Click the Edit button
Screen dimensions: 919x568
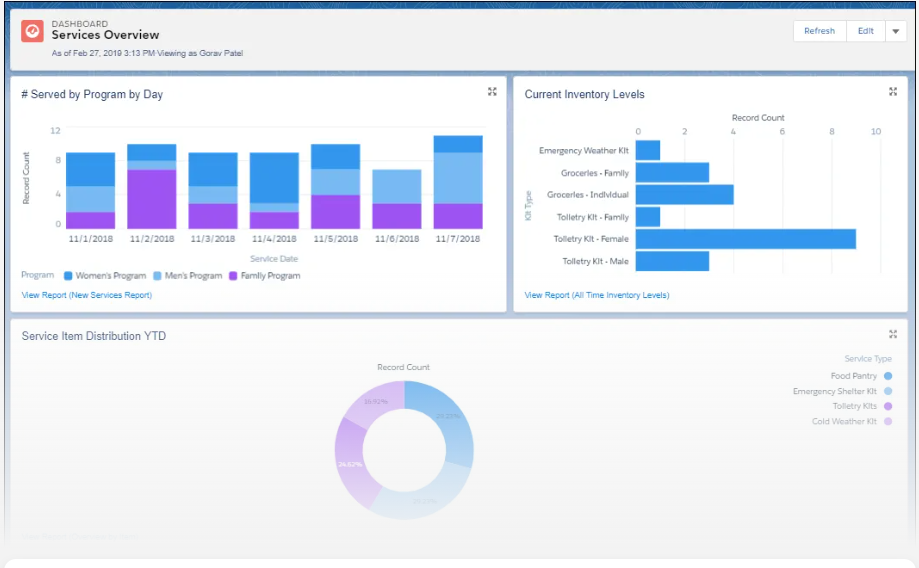point(866,31)
